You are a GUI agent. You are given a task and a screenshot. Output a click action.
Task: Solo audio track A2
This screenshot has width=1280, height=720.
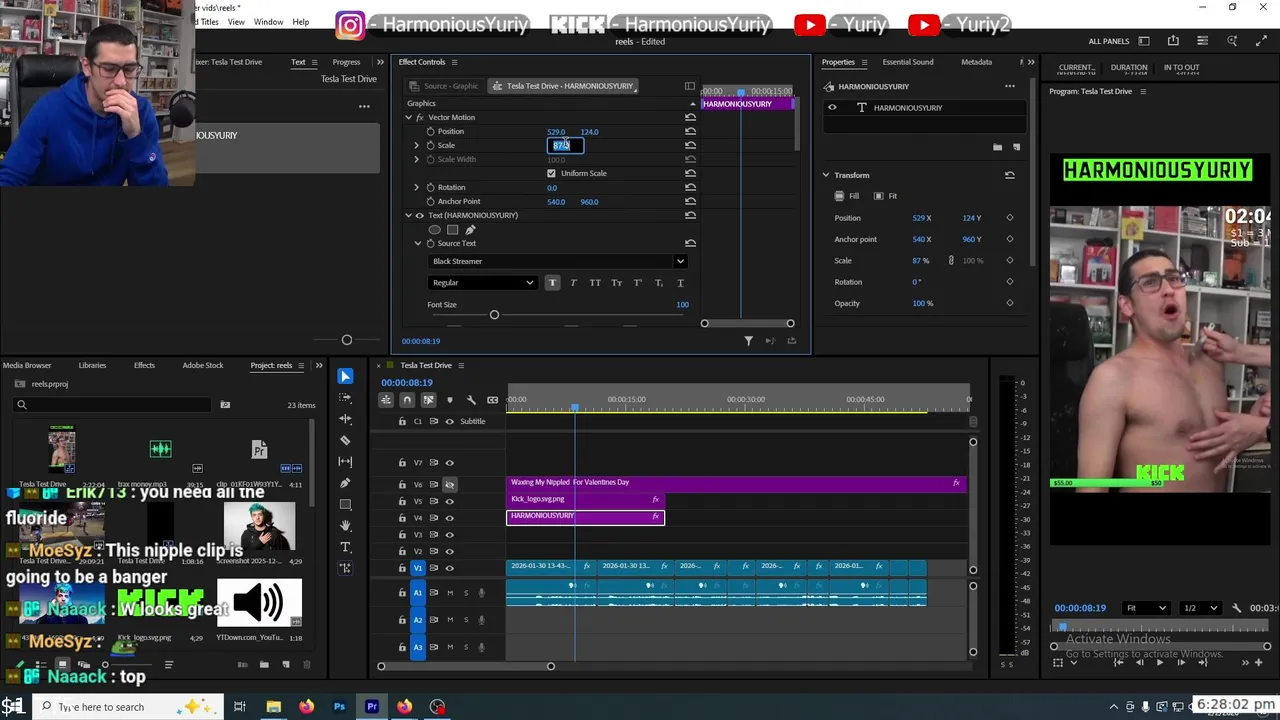pos(465,620)
